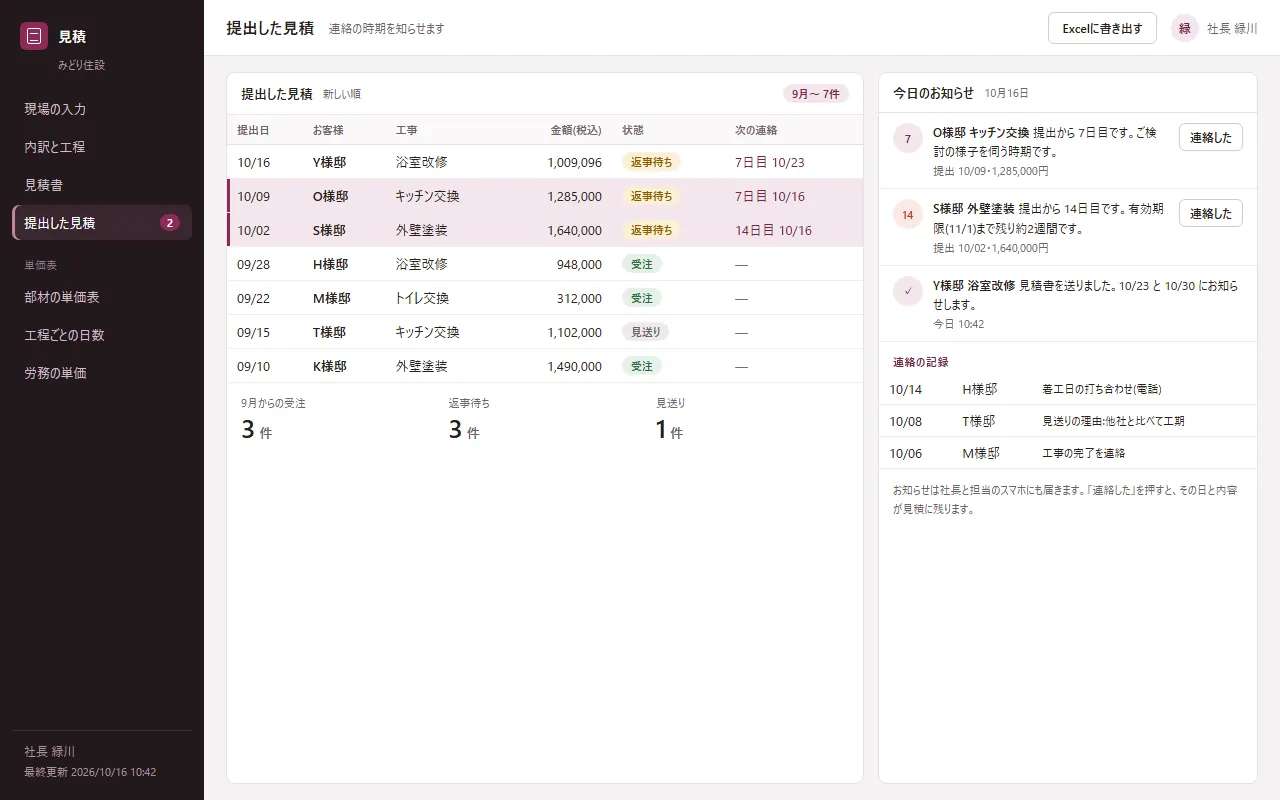
Task: Click the count badge 2 on 提出した見積
Action: pos(170,223)
